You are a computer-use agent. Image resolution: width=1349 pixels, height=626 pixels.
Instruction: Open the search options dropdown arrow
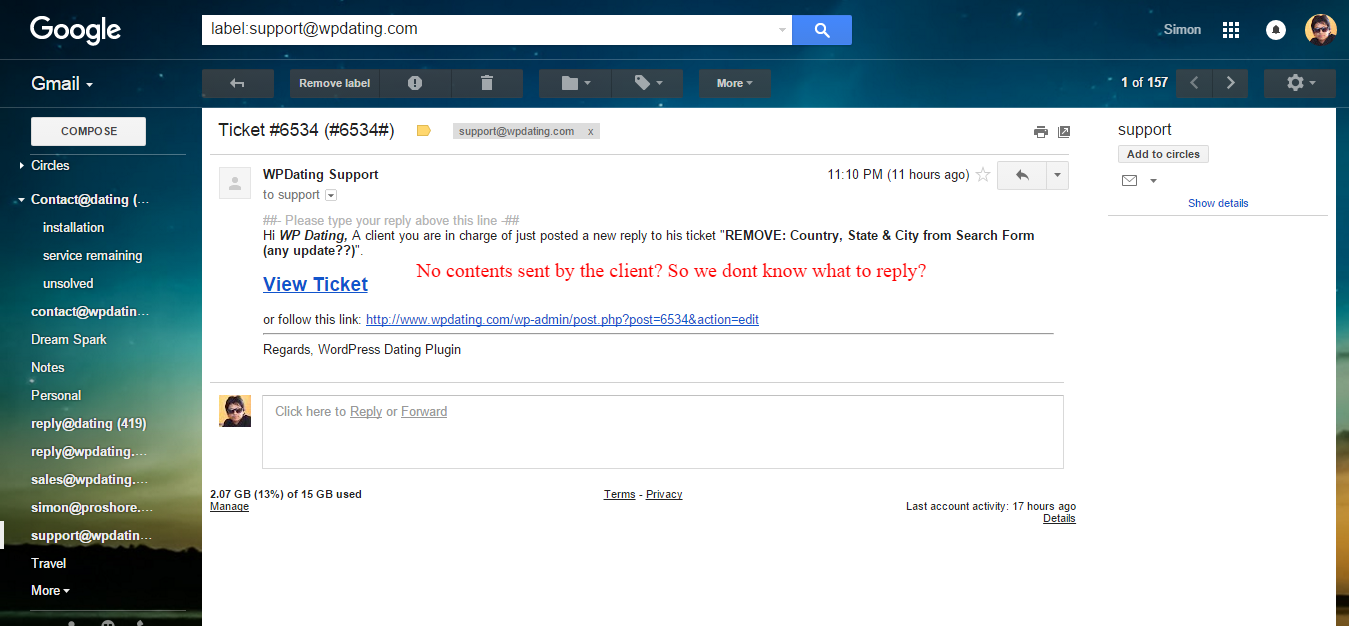(782, 30)
